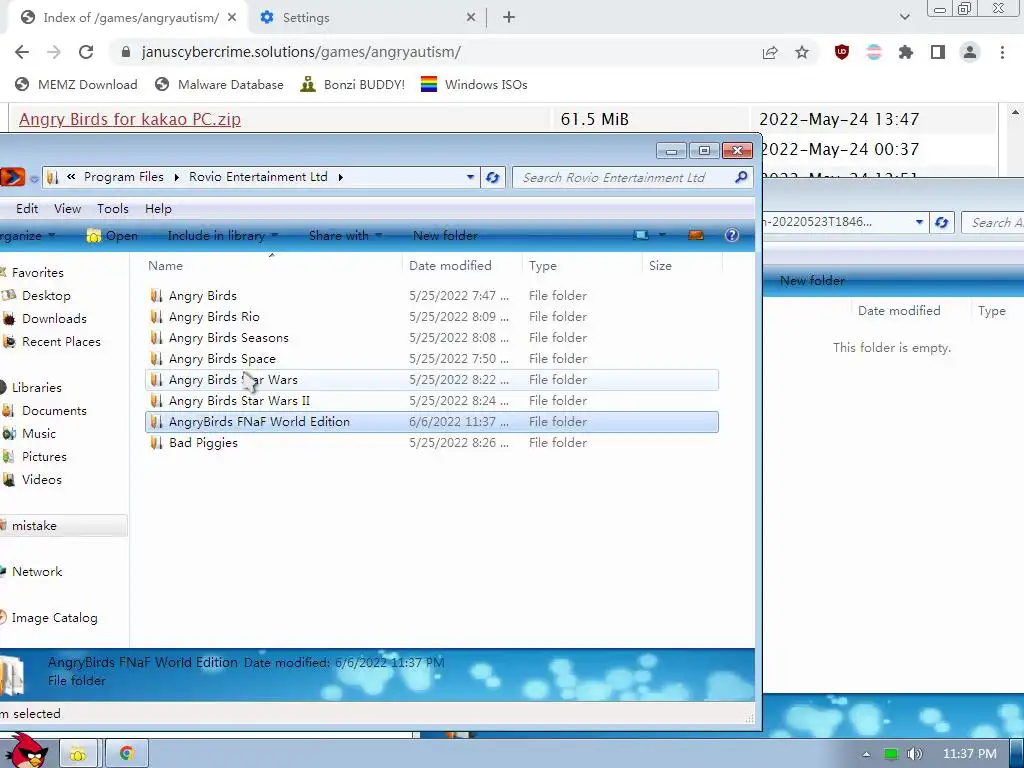Reload the page in Chrome

point(86,52)
